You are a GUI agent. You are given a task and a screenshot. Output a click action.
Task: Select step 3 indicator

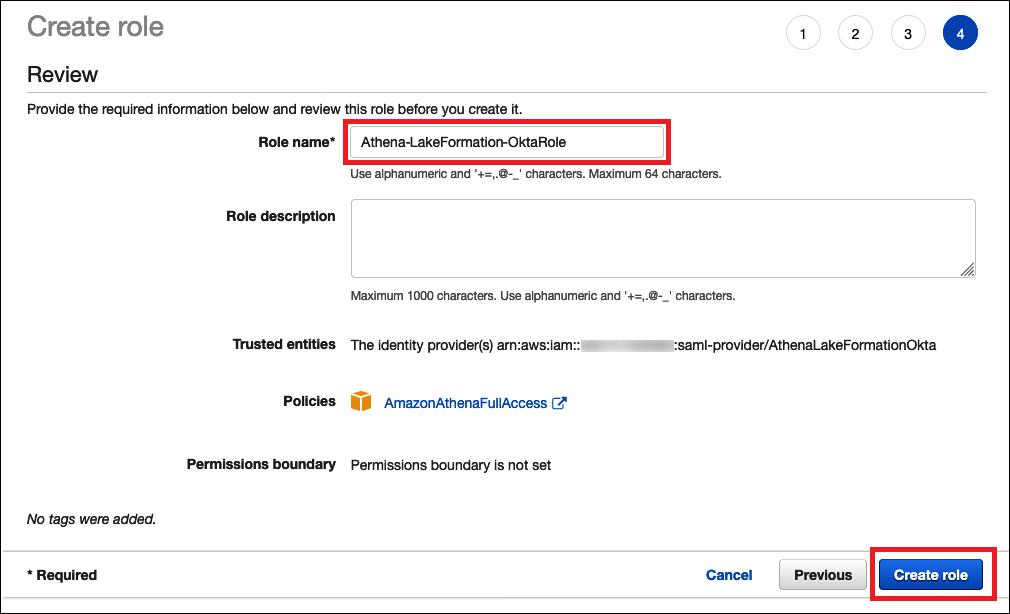click(x=907, y=33)
